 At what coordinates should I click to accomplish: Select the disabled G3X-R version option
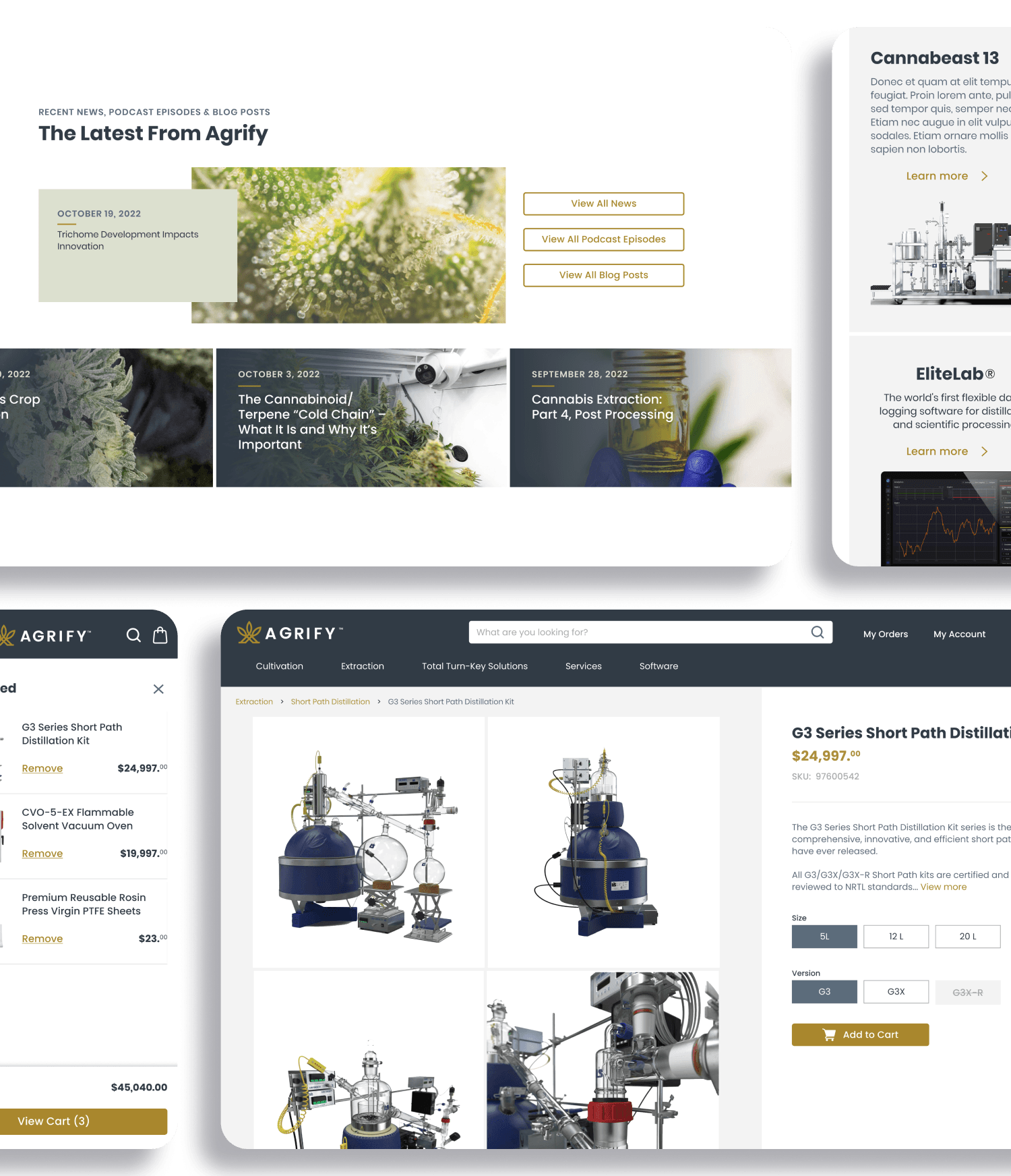point(968,992)
